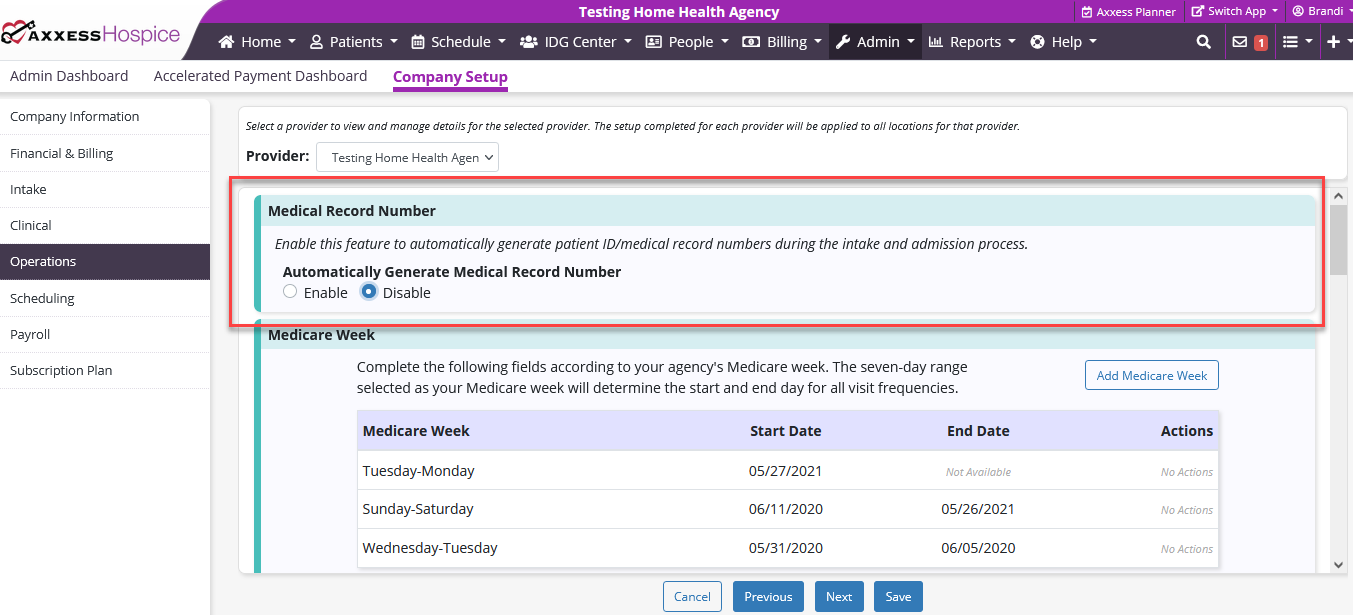Viewport: 1353px width, 615px height.
Task: Click the Add Medicare Week button
Action: [x=1151, y=375]
